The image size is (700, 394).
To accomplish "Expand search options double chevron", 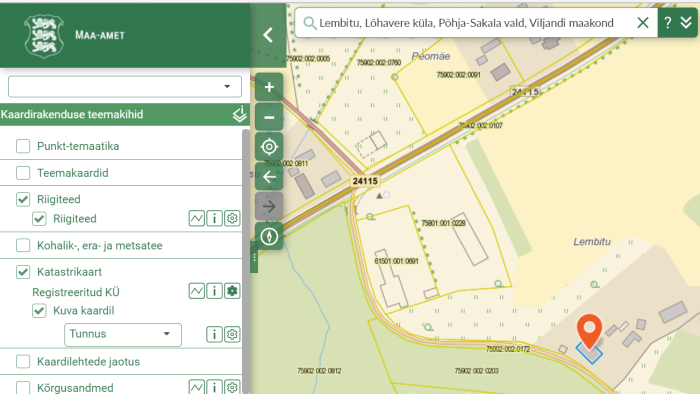I will pos(686,22).
